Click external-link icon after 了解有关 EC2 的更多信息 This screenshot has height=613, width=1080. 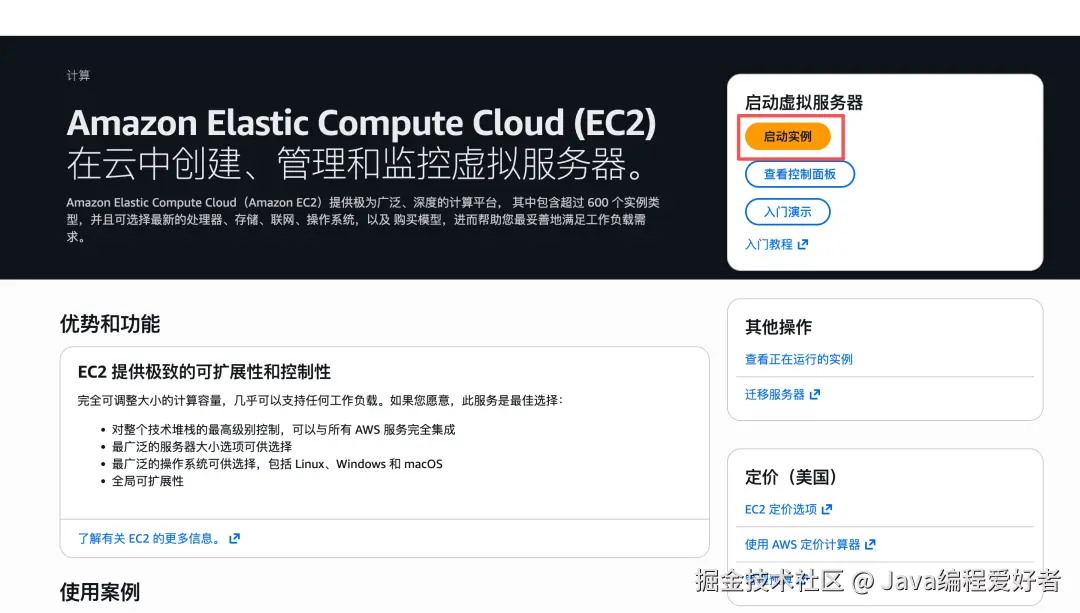click(234, 538)
